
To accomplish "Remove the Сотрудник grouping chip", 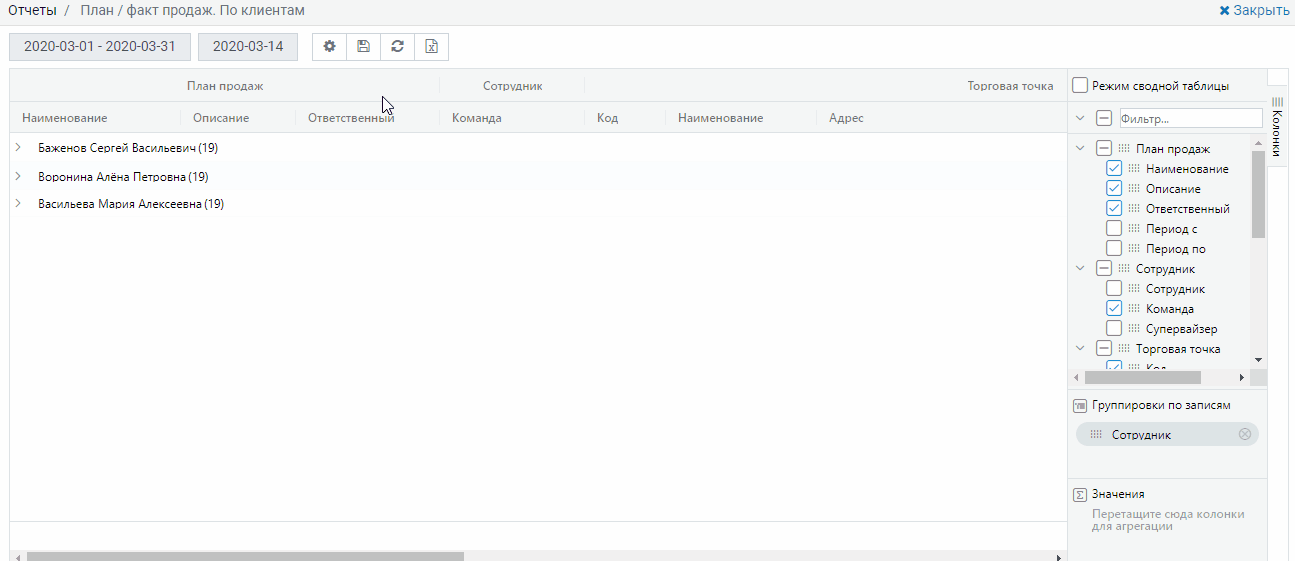I will pyautogui.click(x=1245, y=434).
